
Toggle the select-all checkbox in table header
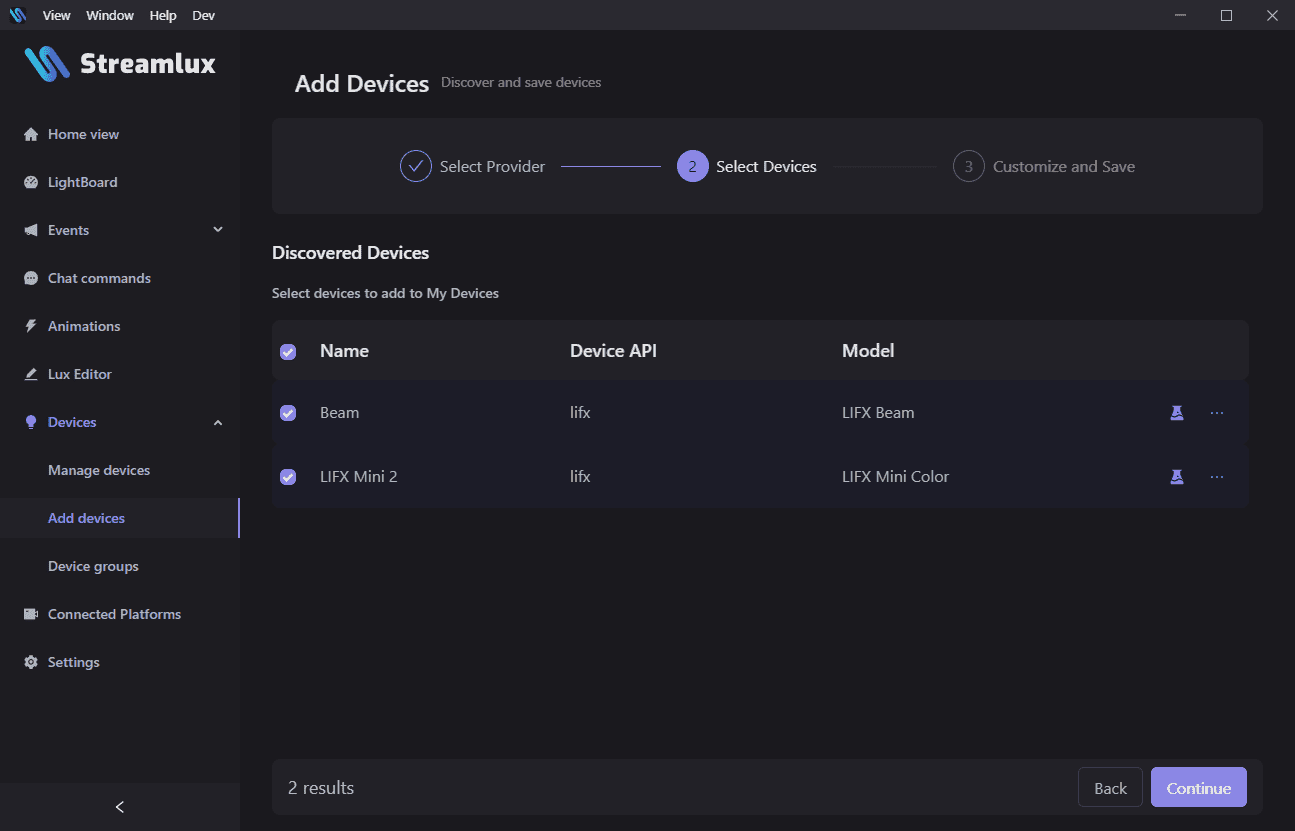coord(288,352)
